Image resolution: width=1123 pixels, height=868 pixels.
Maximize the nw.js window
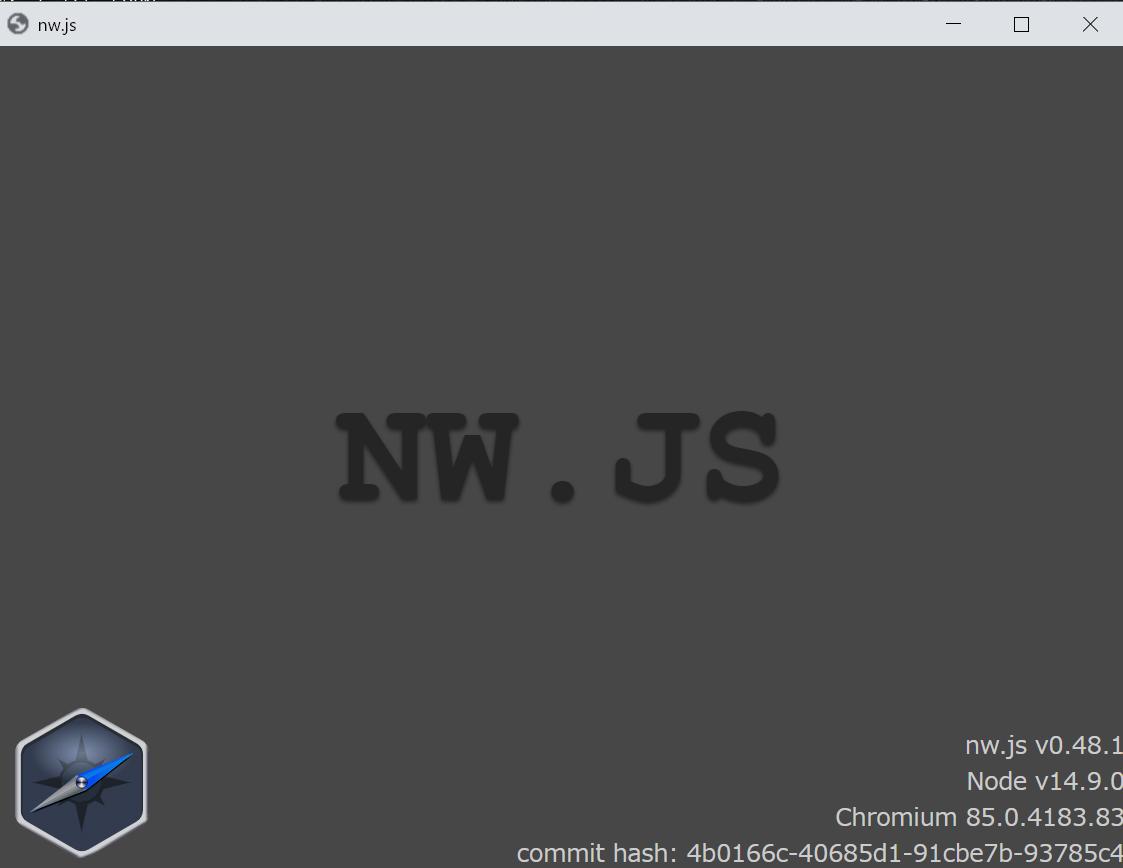coord(1021,24)
